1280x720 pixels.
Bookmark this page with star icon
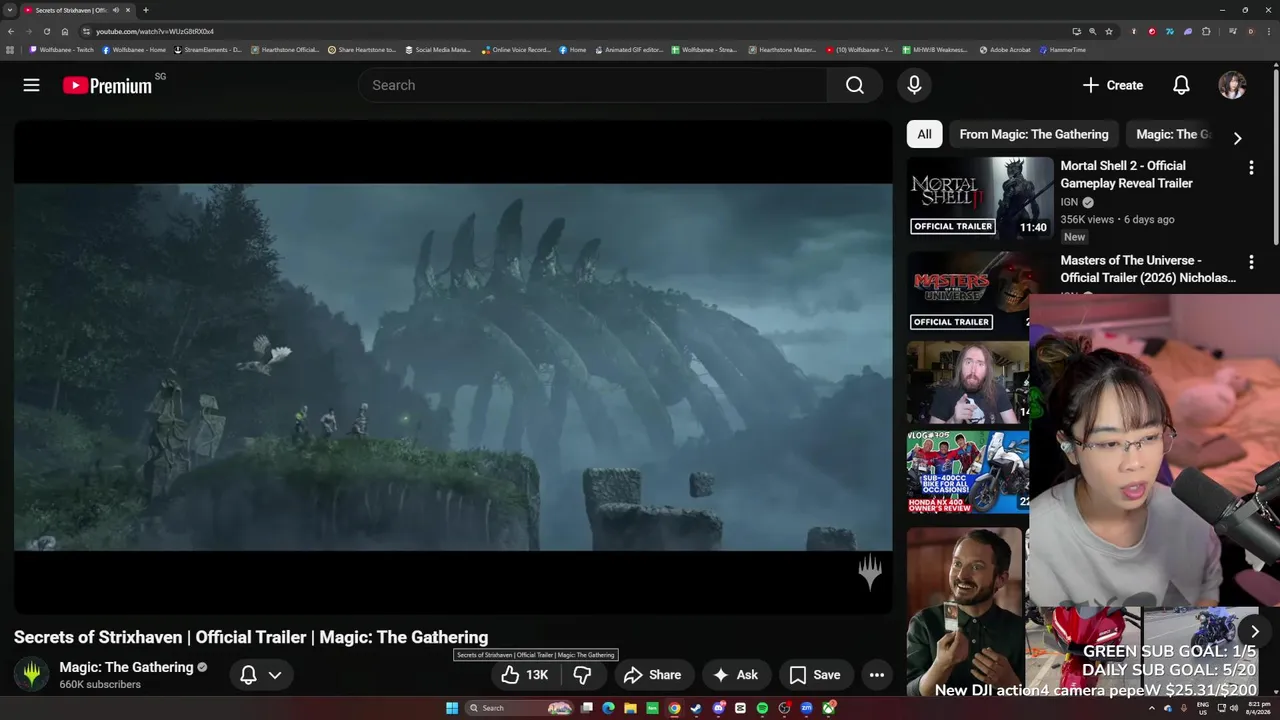coord(1109,31)
